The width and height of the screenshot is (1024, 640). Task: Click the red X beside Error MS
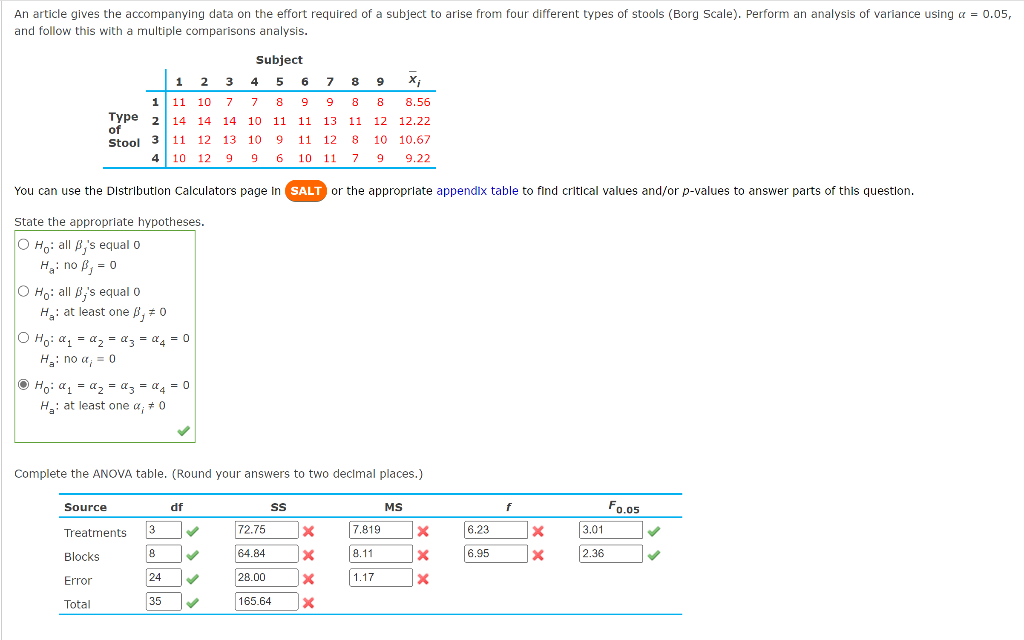(423, 579)
